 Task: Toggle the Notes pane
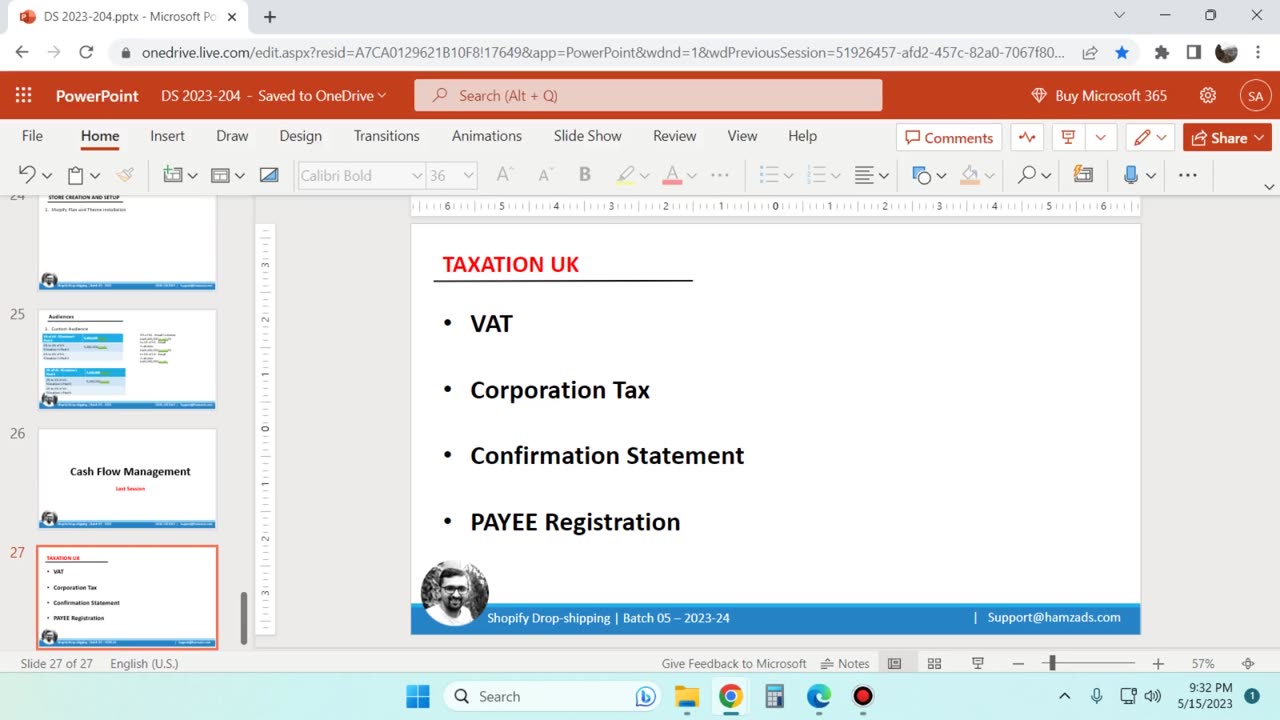click(845, 663)
